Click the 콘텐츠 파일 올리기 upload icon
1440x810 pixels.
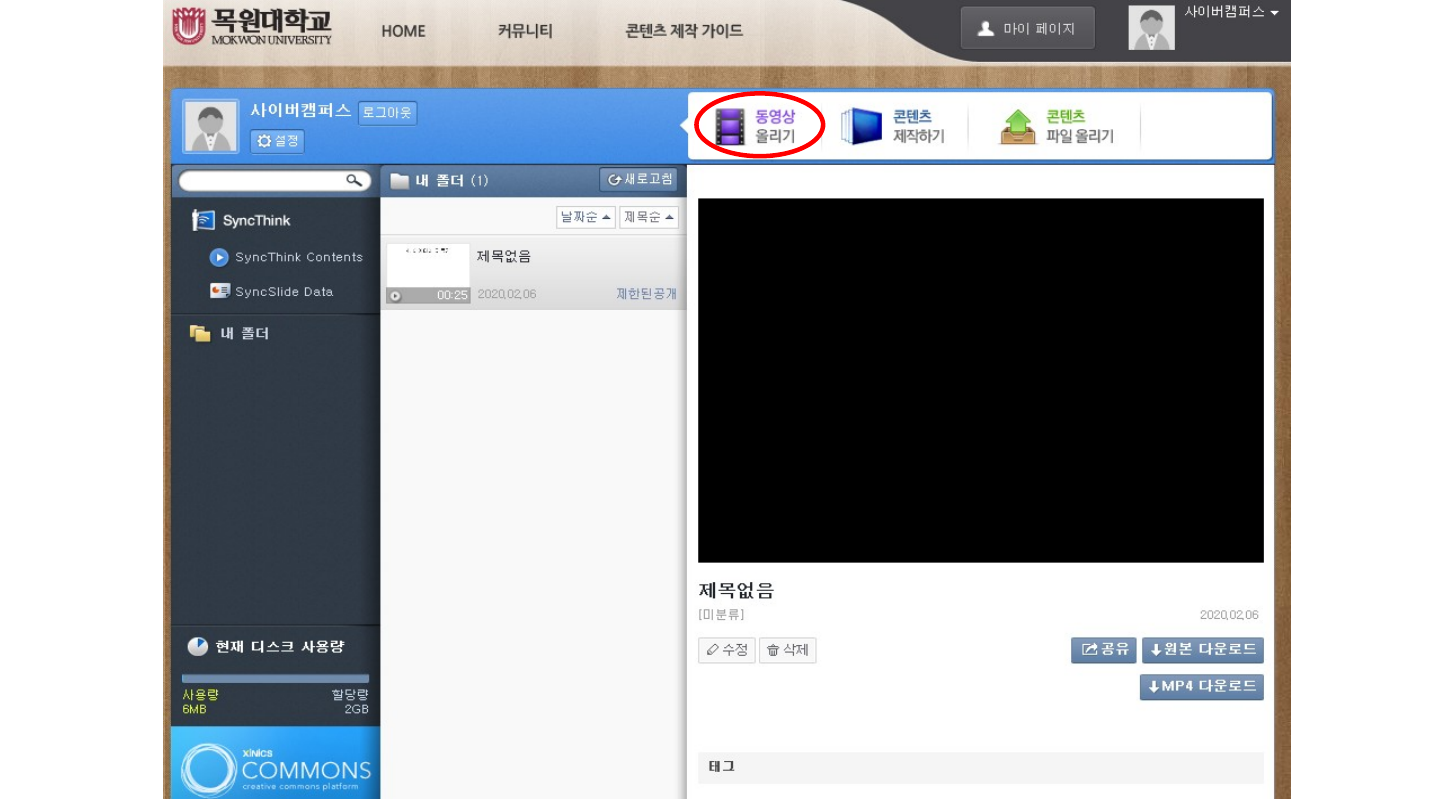(1018, 127)
